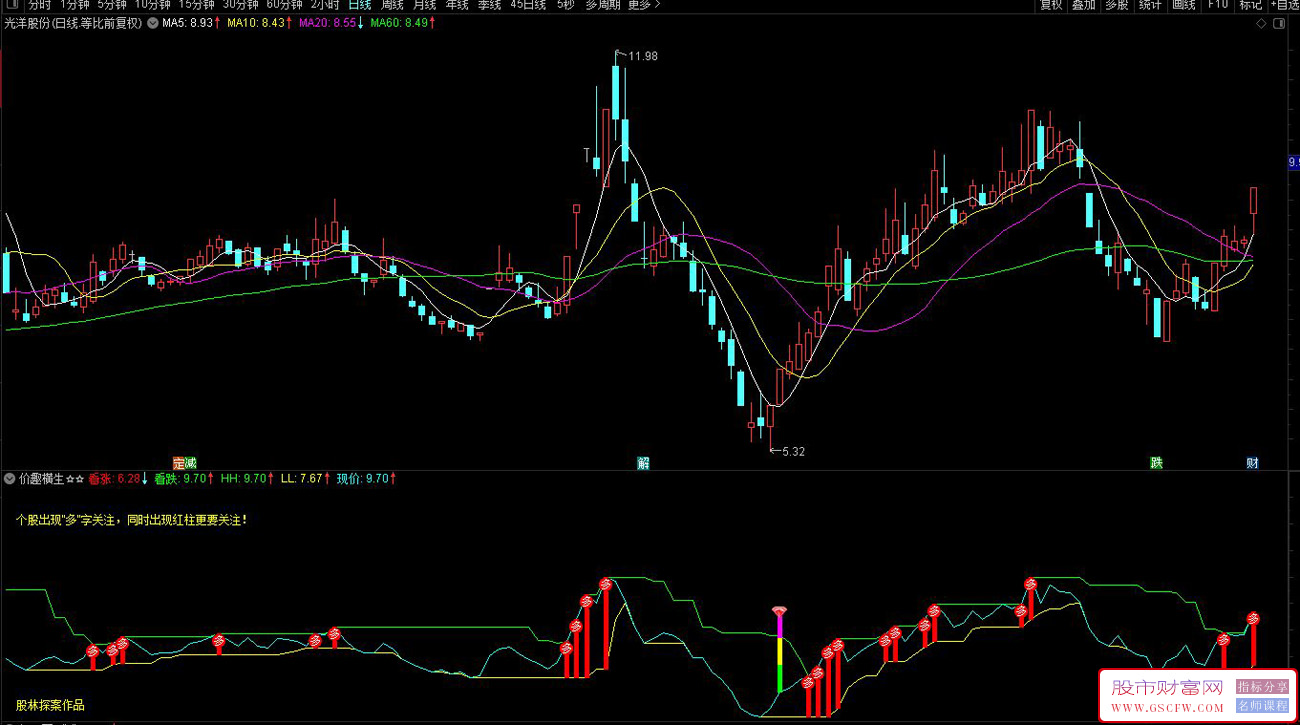Select the 15分钟 period tab
This screenshot has width=1300, height=725.
click(x=197, y=5)
